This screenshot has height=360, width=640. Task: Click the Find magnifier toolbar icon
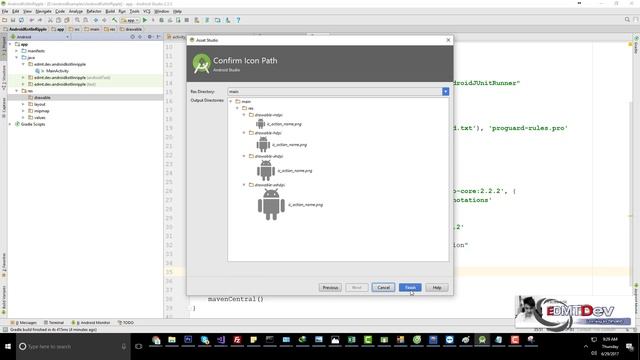pos(77,20)
